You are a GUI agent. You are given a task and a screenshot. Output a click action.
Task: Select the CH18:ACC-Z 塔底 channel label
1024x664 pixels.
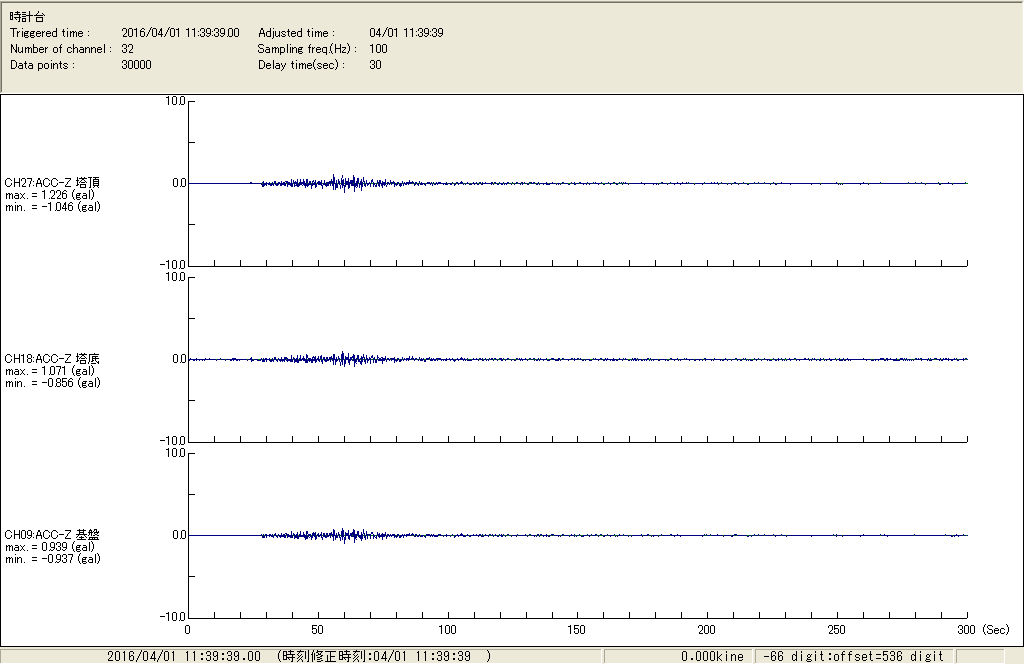(52, 358)
